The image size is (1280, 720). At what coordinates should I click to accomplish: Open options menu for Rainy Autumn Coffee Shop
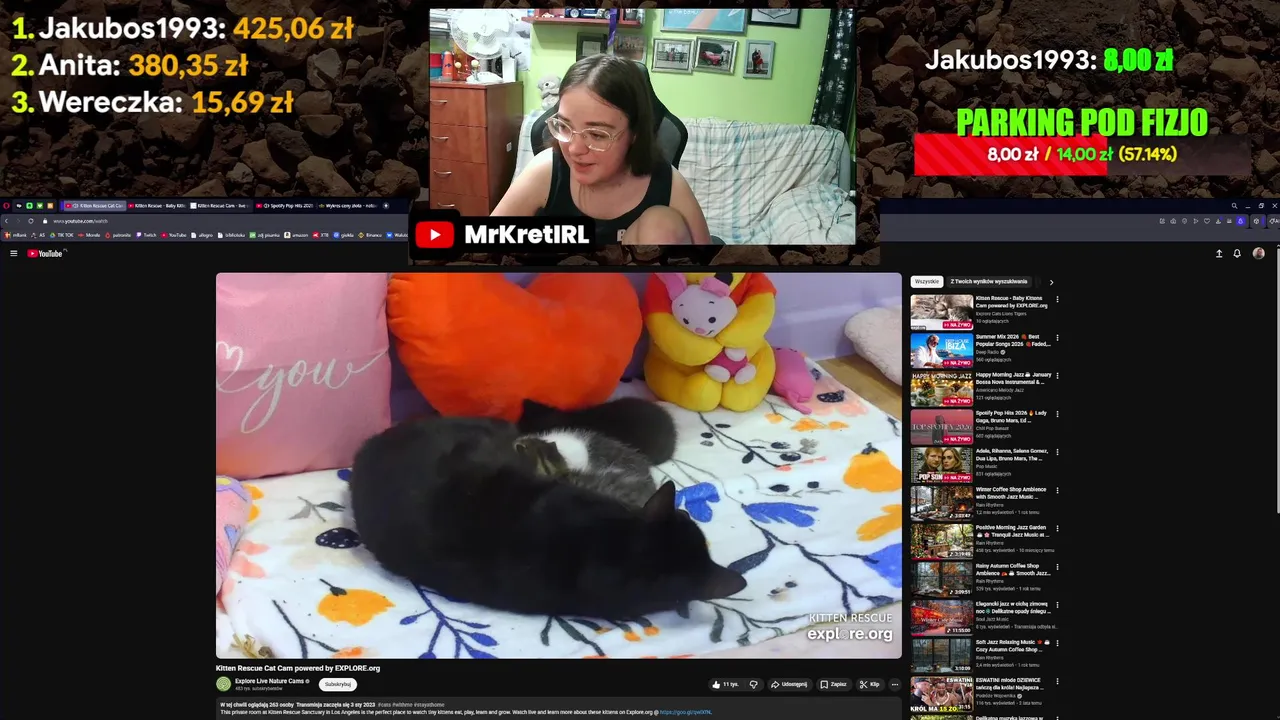(x=1057, y=566)
